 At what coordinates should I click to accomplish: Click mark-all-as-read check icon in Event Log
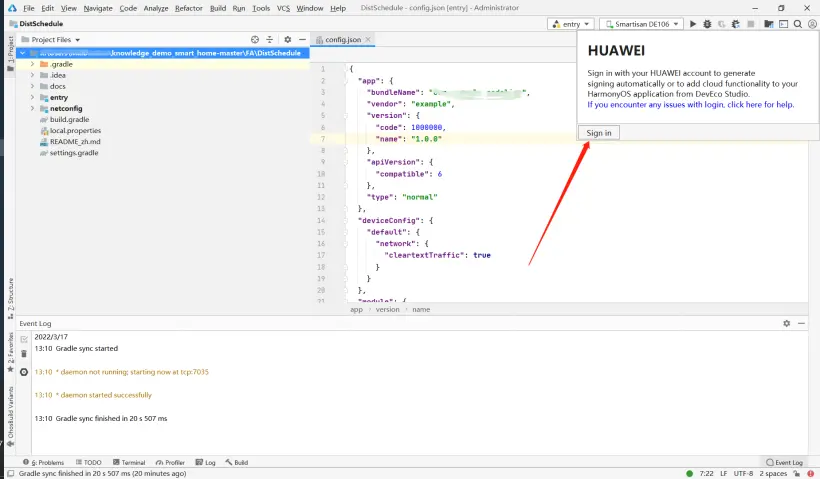pos(24,339)
